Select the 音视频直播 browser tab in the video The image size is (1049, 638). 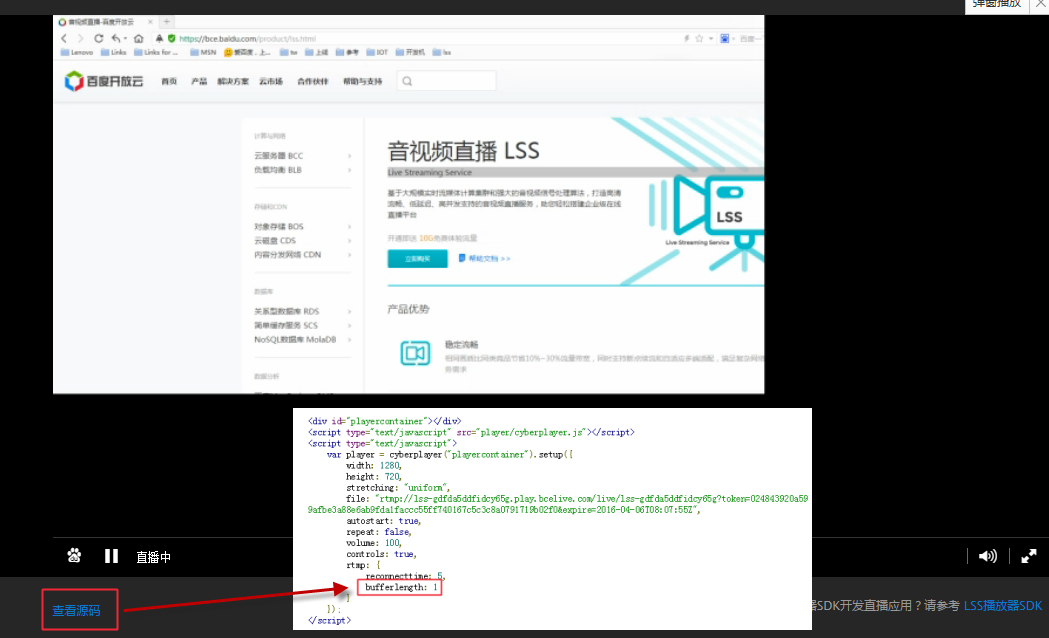[106, 22]
